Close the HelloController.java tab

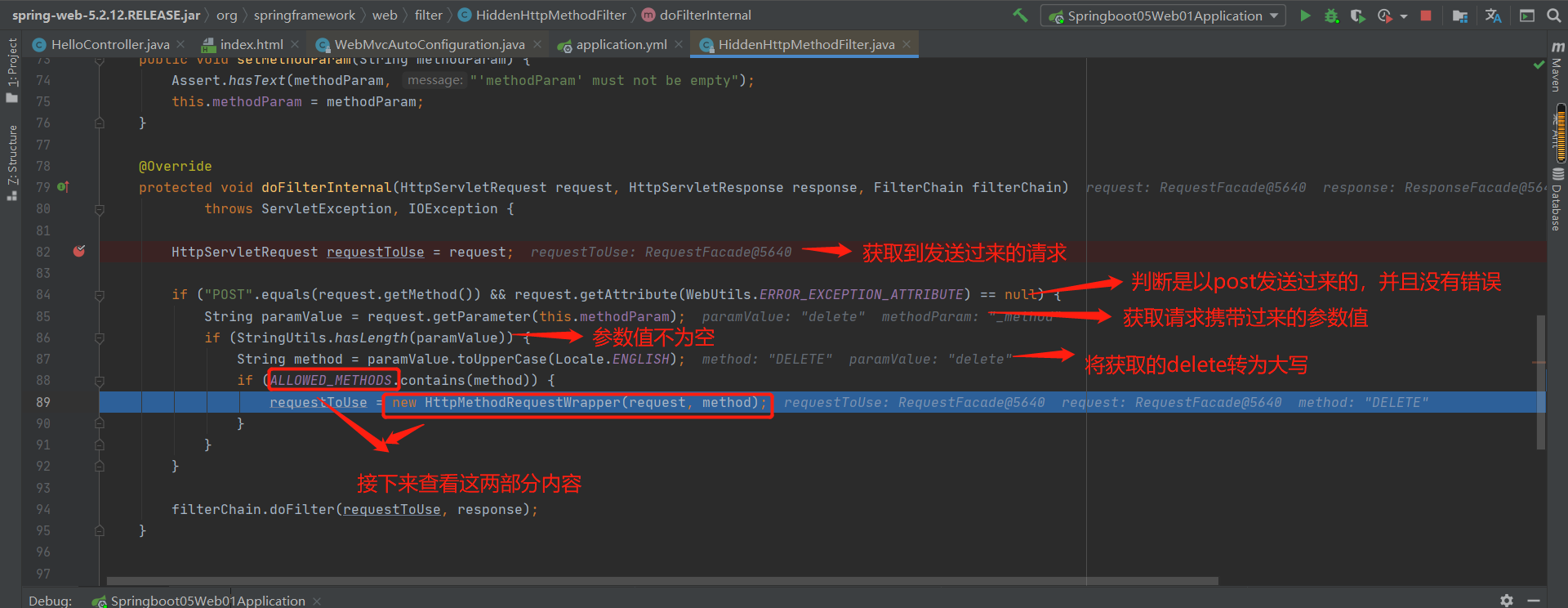[x=180, y=44]
